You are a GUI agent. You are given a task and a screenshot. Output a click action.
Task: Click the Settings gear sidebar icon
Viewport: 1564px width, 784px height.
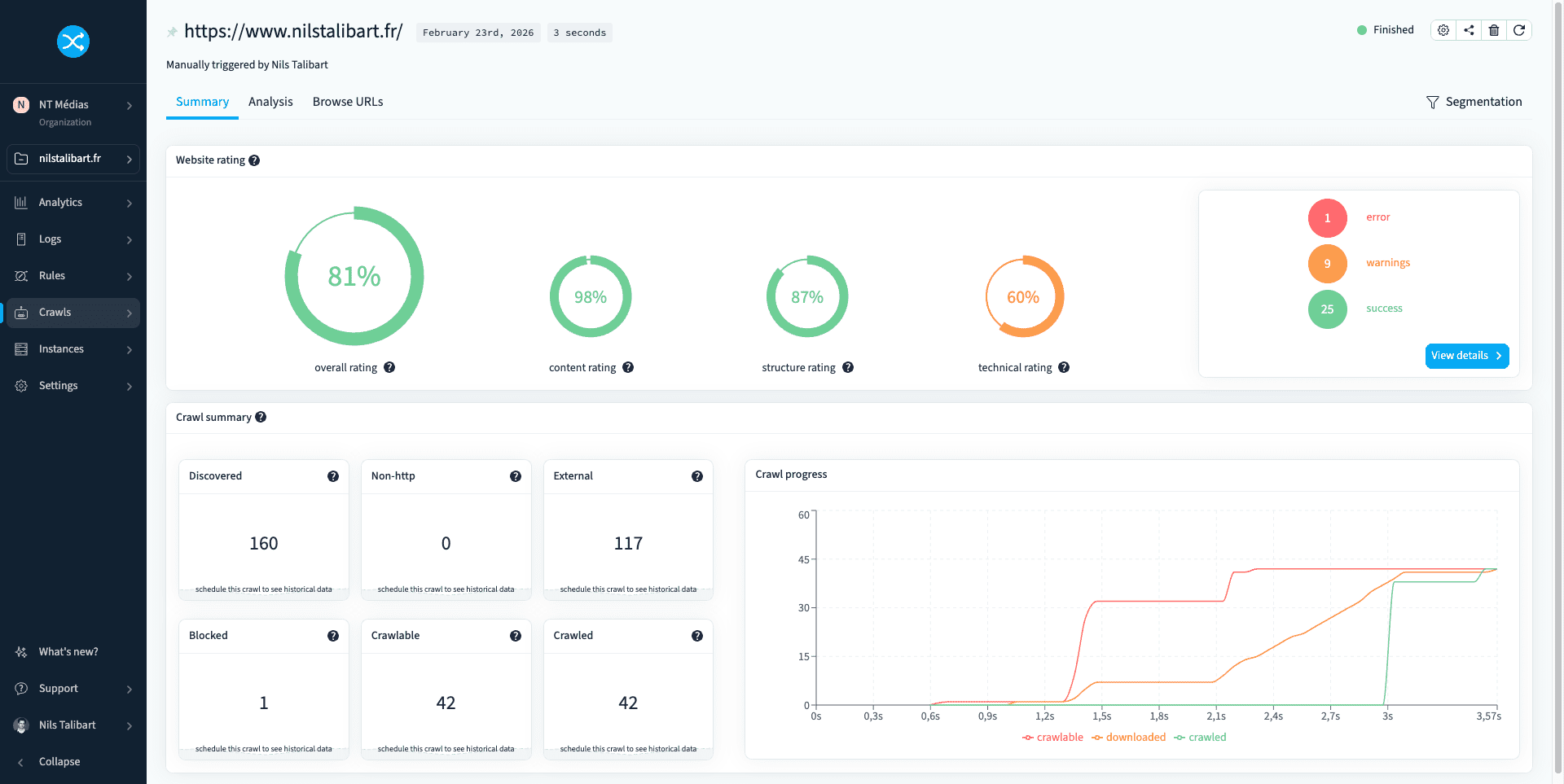pyautogui.click(x=21, y=386)
